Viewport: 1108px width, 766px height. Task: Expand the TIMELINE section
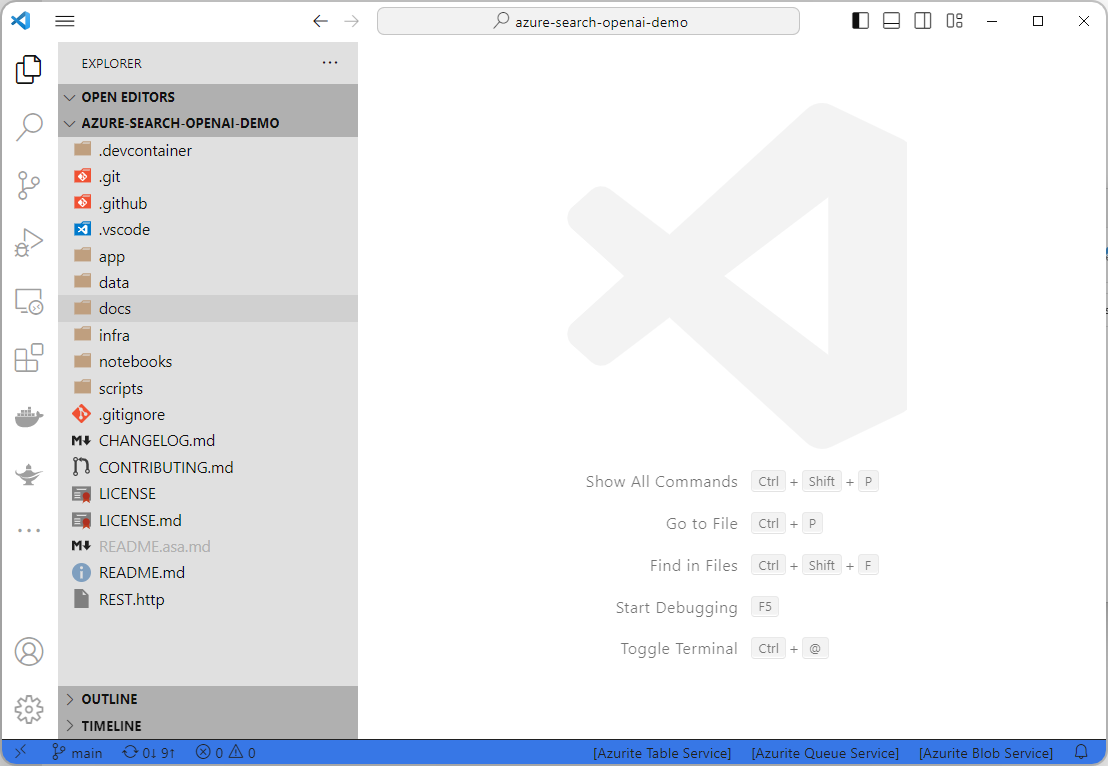click(x=111, y=726)
